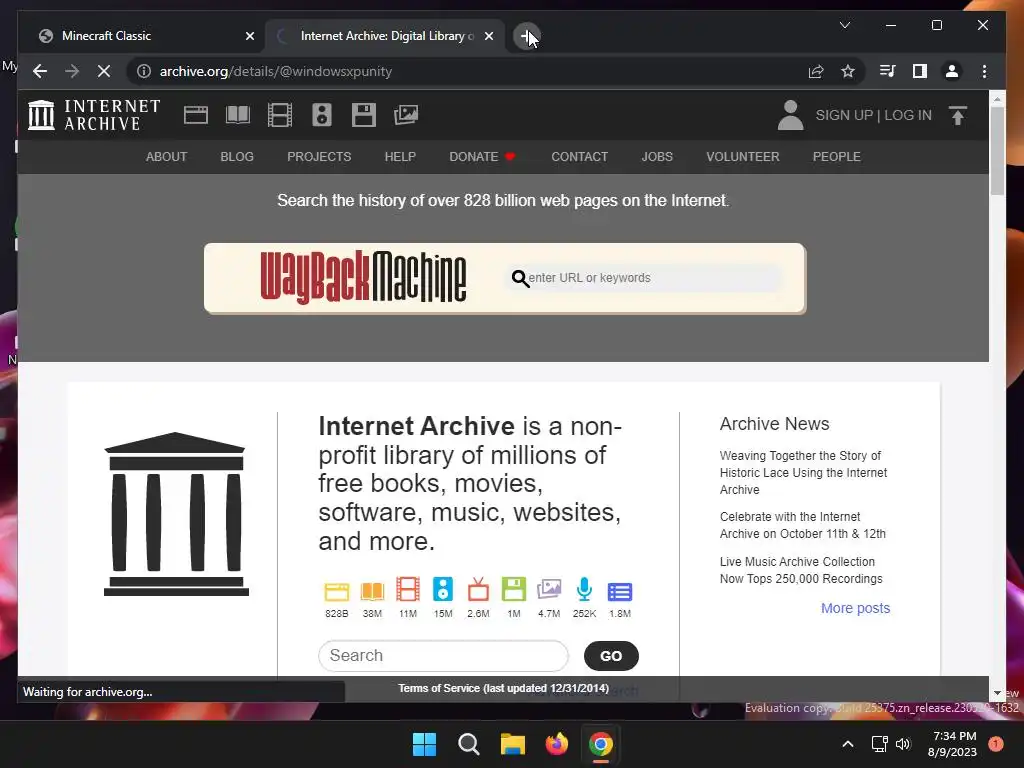Open volume control in system tray

point(903,744)
